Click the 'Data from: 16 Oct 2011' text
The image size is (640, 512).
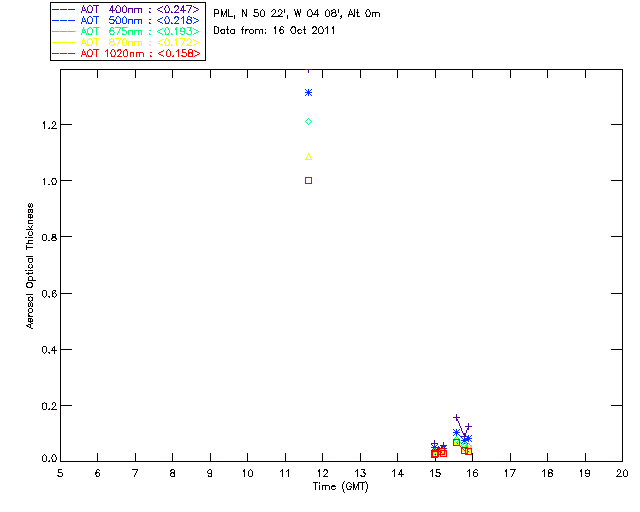coord(274,31)
